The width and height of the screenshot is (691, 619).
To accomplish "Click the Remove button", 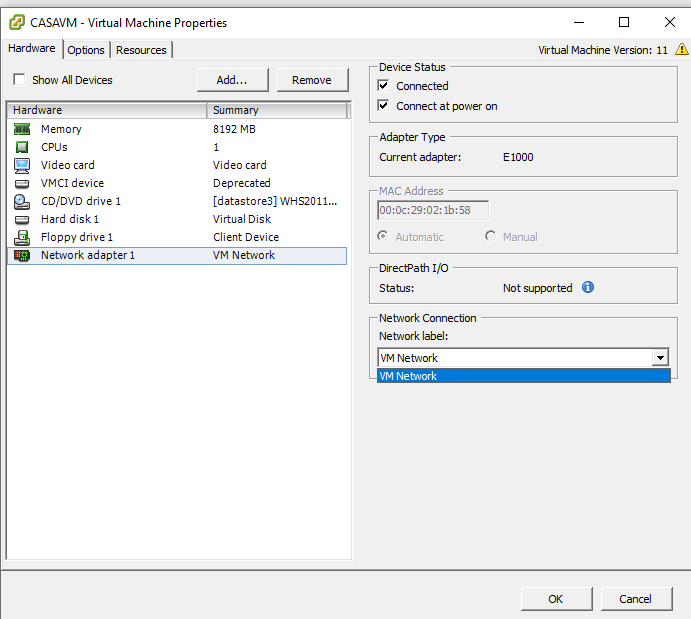I will coord(312,80).
